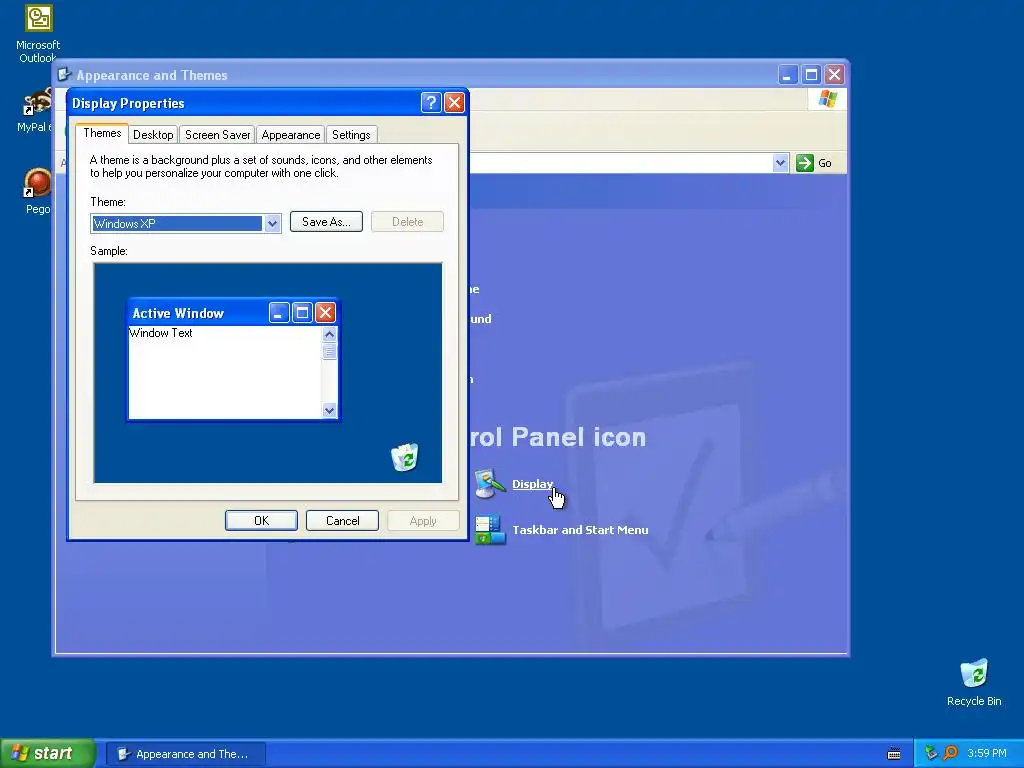Click the keyboard icon in the taskbar

(894, 754)
